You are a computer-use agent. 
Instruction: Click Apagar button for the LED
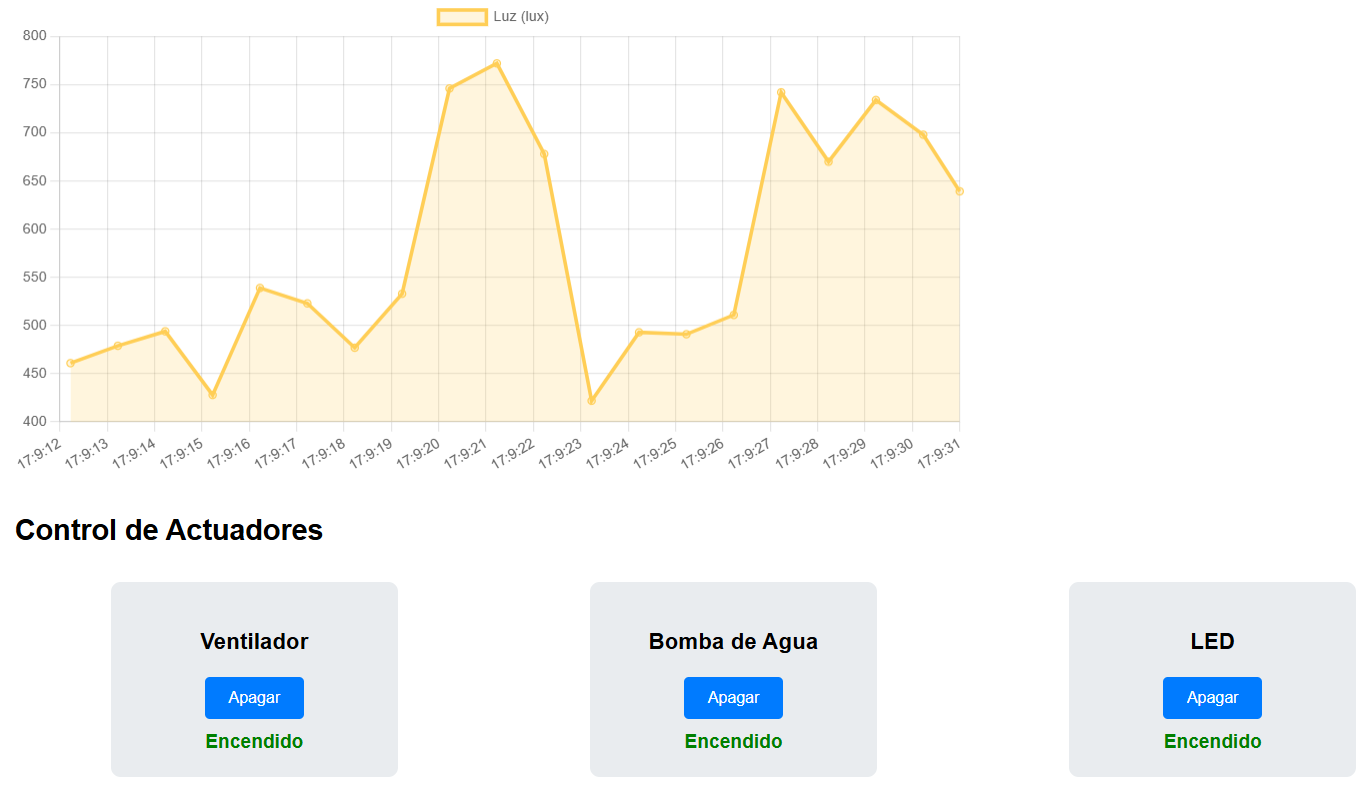point(1212,697)
